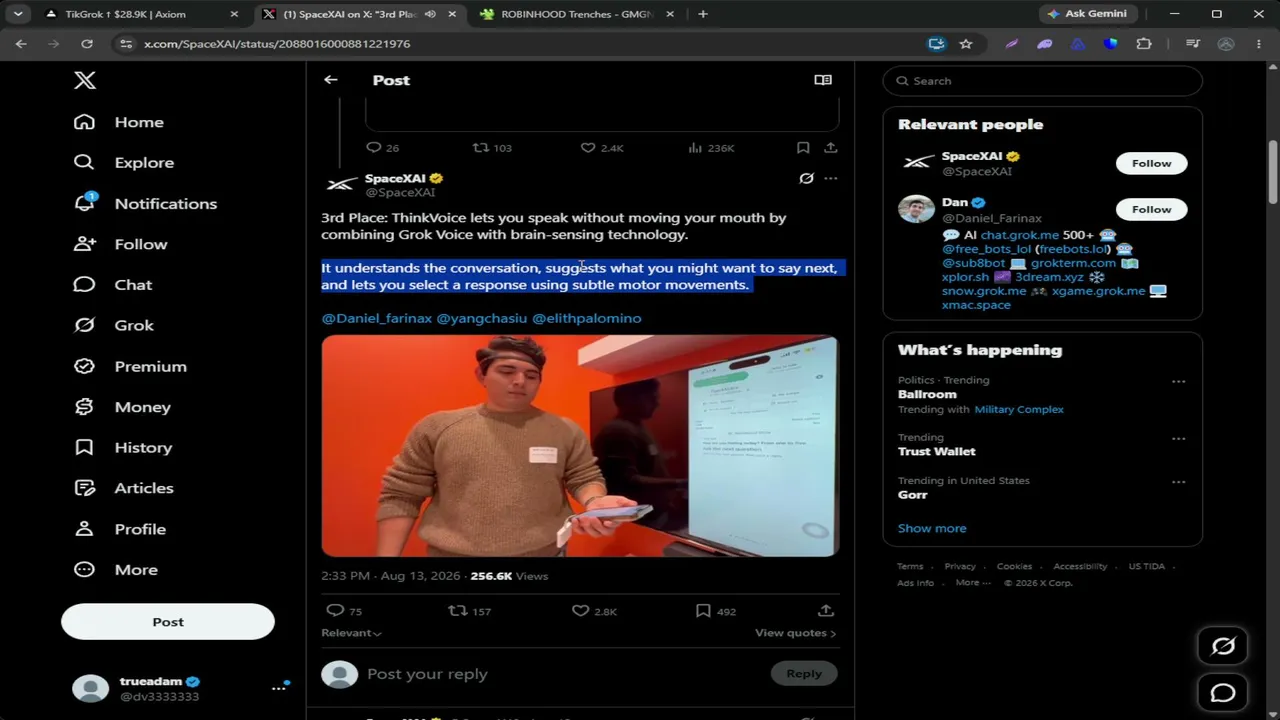Open the Home timeline
This screenshot has width=1280, height=720.
(x=119, y=122)
